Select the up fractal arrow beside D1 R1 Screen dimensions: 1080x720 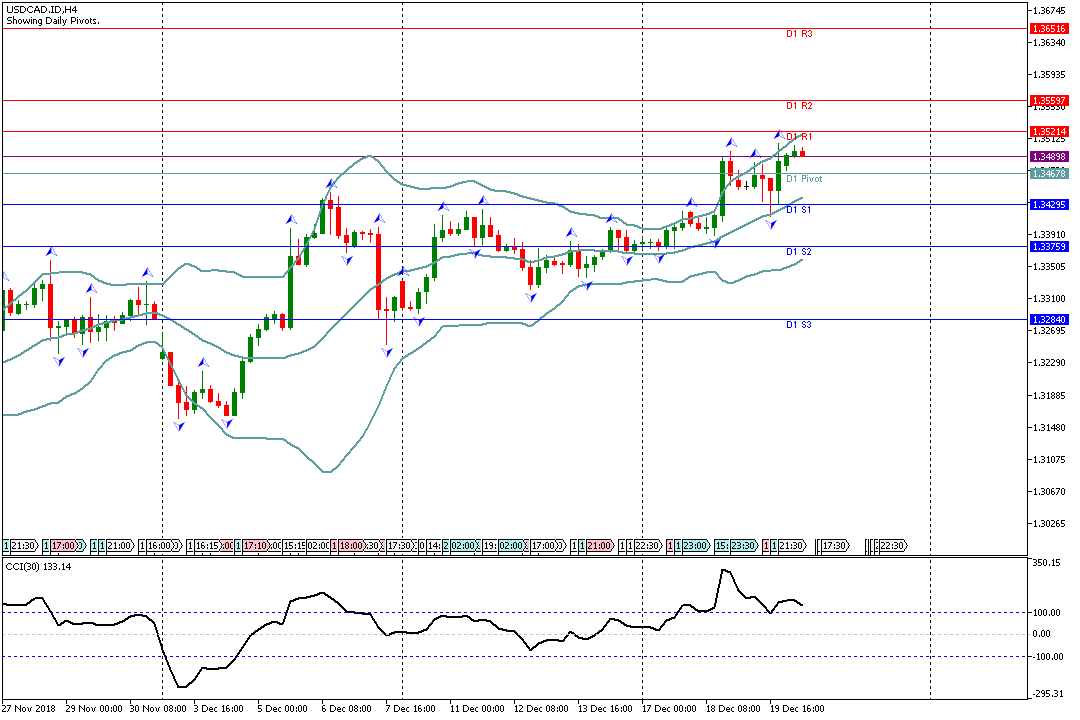pos(778,134)
